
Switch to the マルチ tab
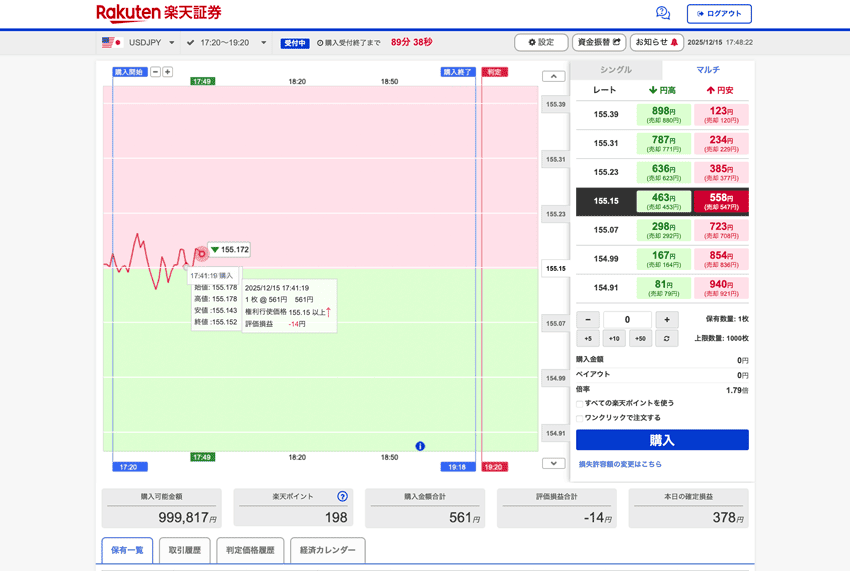[707, 70]
